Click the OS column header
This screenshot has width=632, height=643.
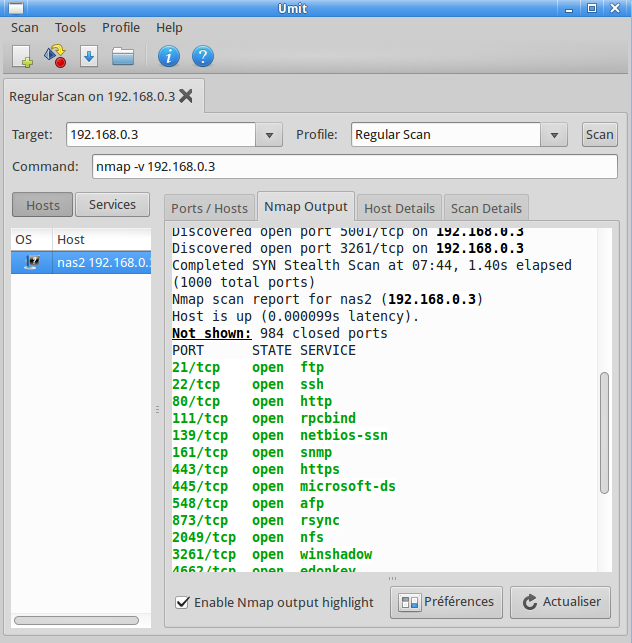pyautogui.click(x=32, y=239)
